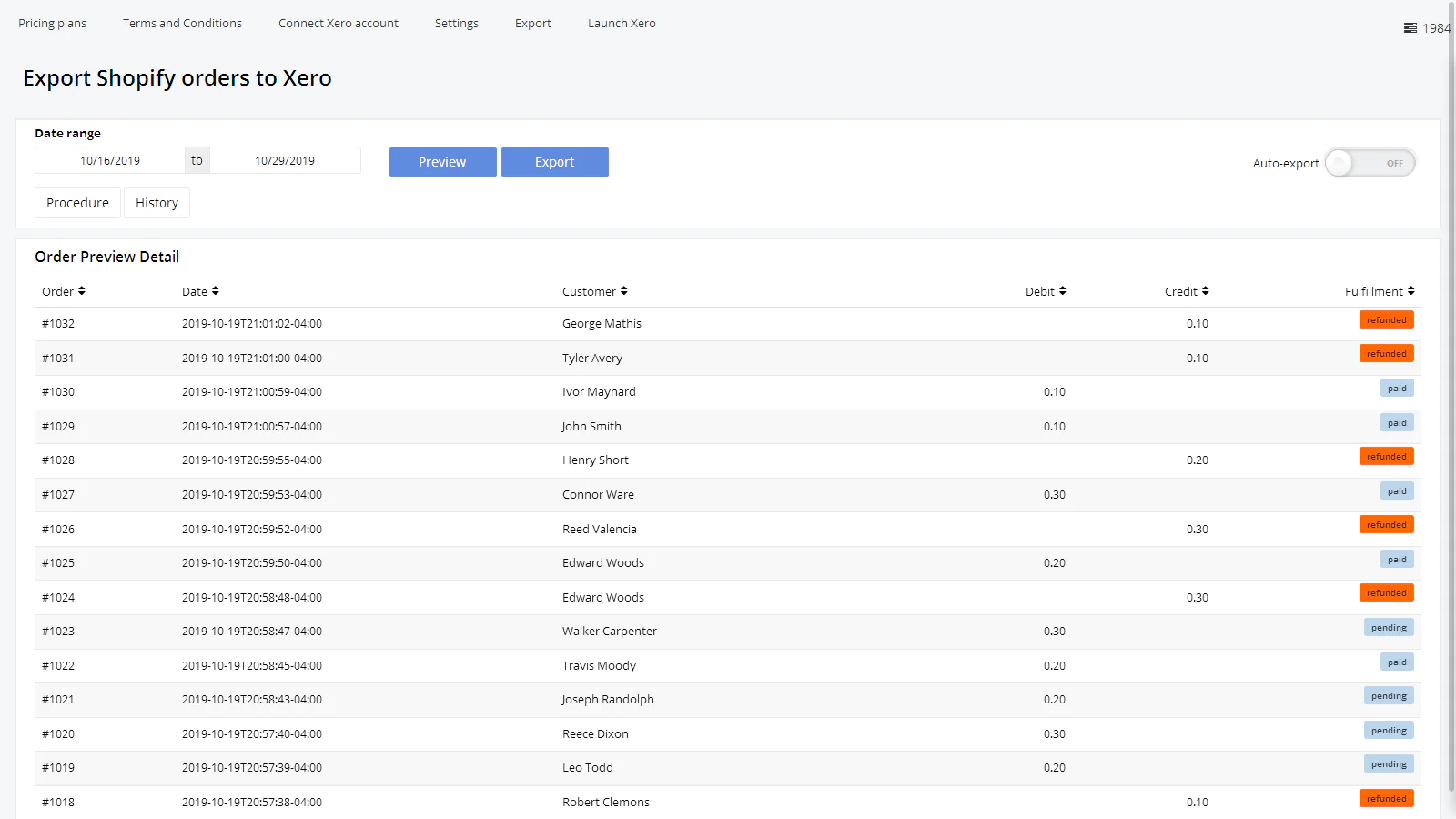Viewport: 1456px width, 819px height.
Task: Go to Pricing plans page
Action: [x=52, y=24]
